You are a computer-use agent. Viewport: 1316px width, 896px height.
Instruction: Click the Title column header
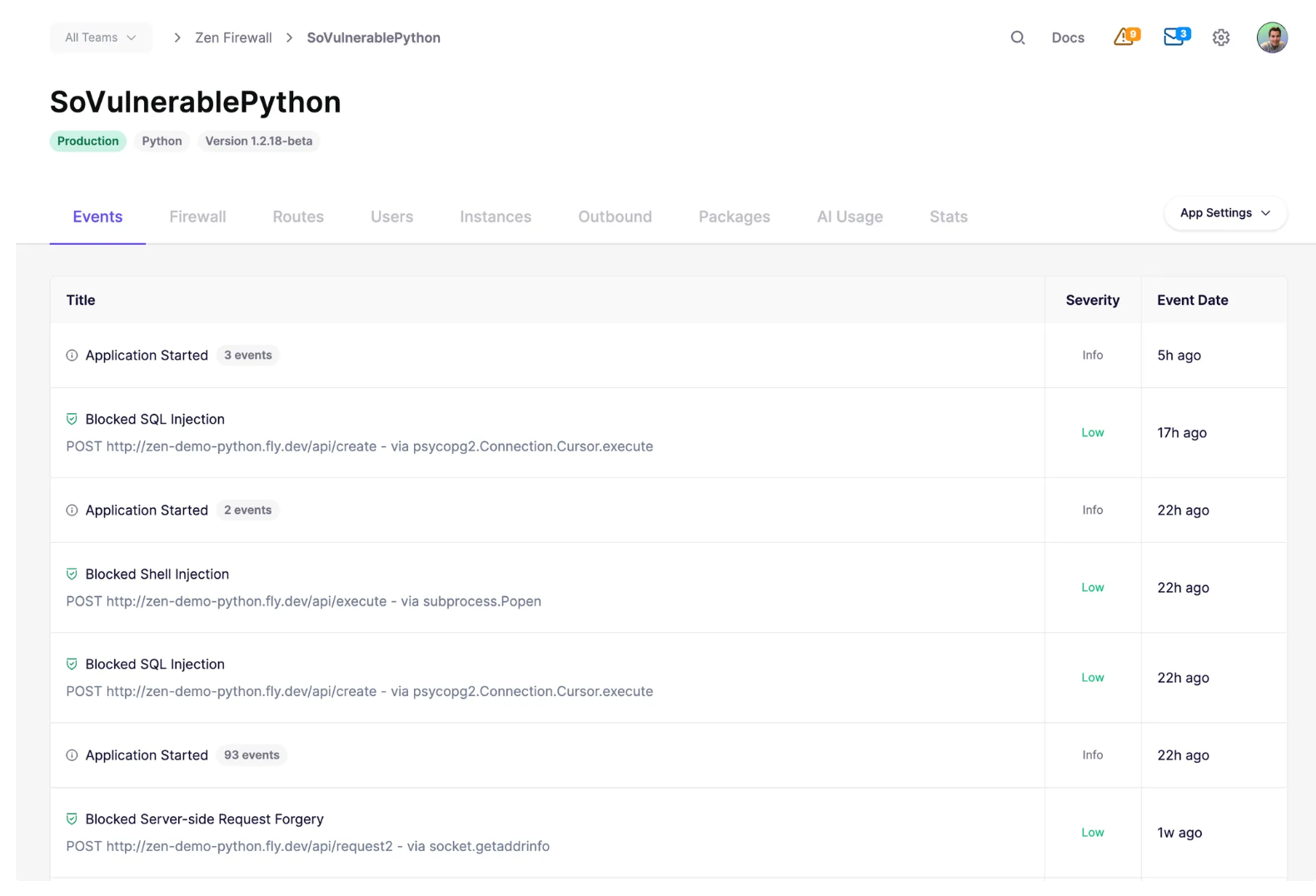(81, 300)
